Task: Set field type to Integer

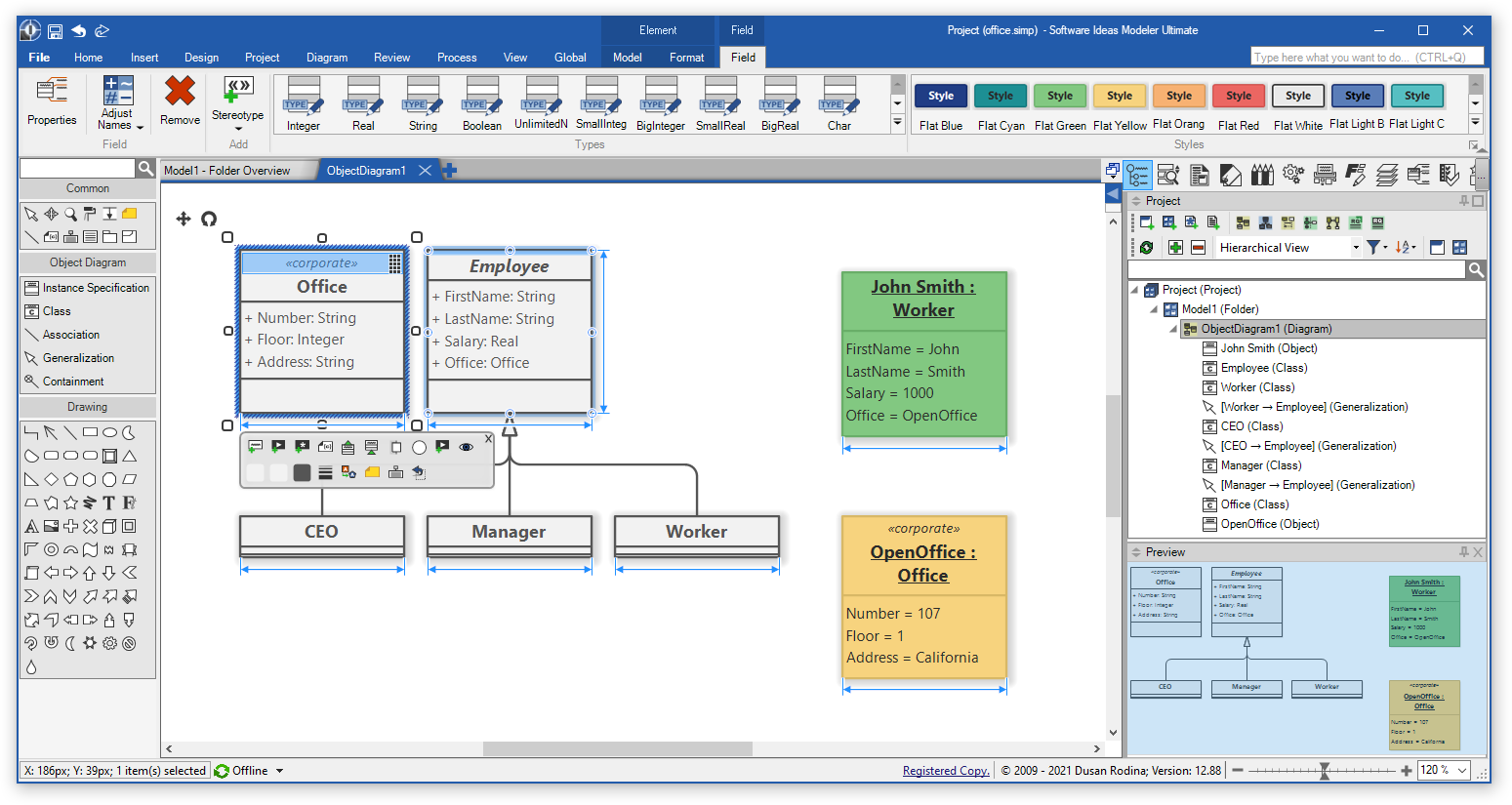Action: (x=304, y=104)
